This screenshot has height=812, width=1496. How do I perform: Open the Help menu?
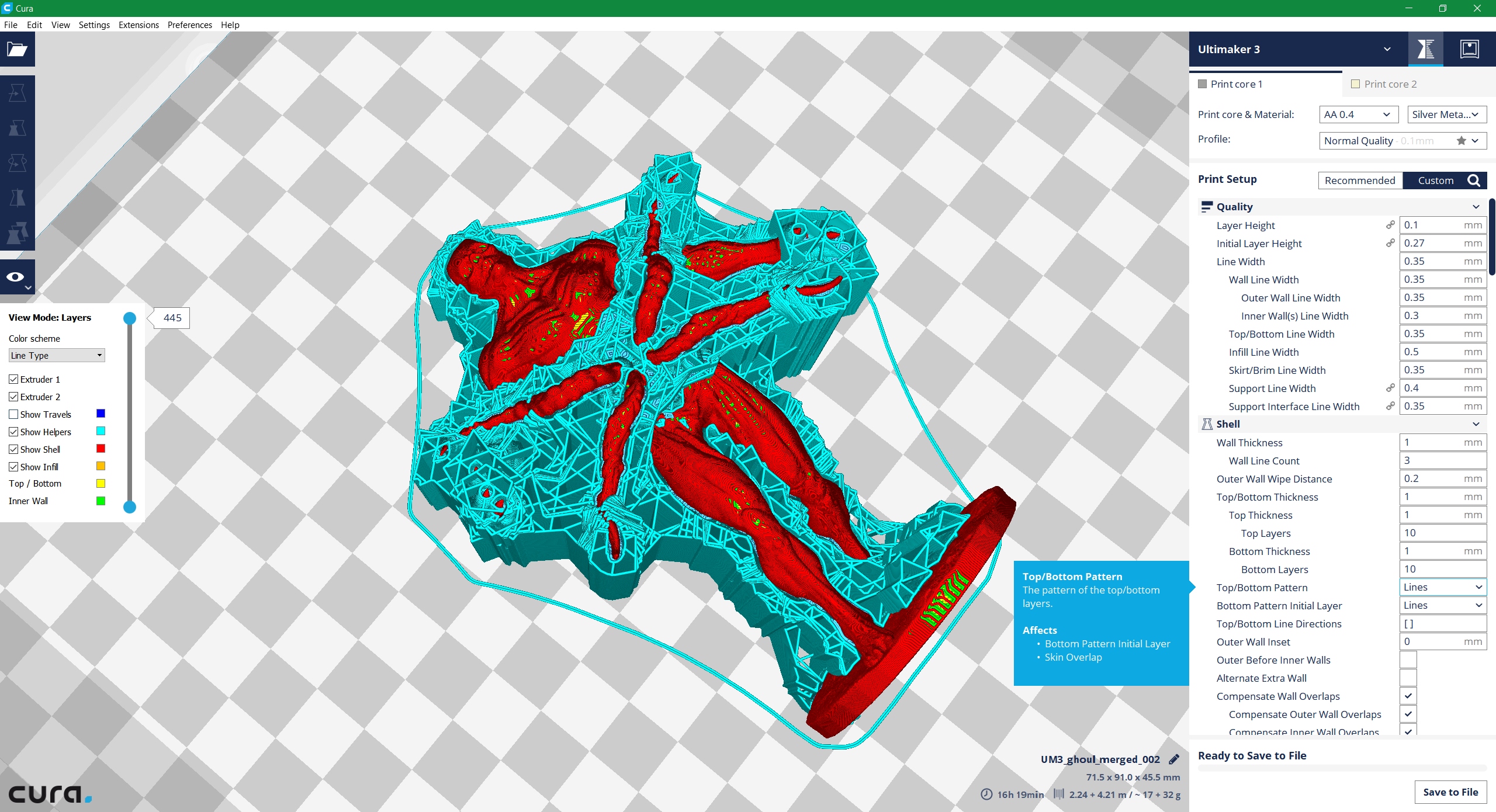(x=230, y=25)
